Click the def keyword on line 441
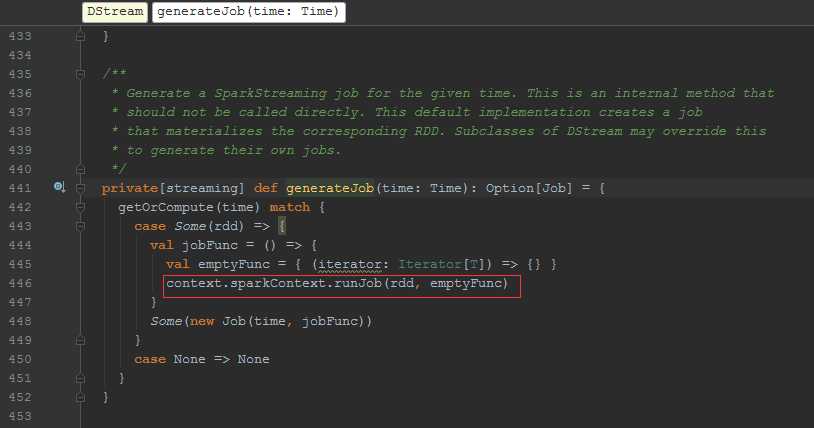814x428 pixels. click(x=266, y=188)
